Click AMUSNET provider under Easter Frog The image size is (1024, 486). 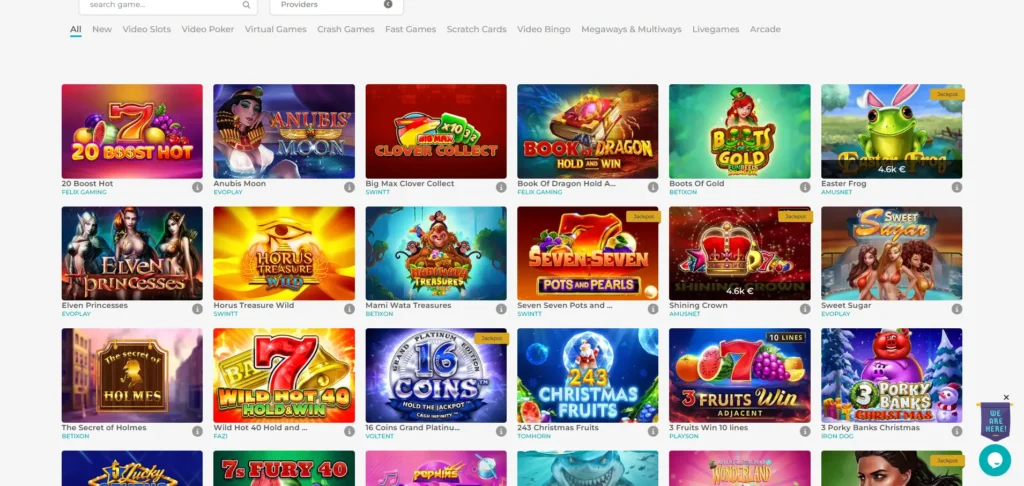[x=837, y=192]
